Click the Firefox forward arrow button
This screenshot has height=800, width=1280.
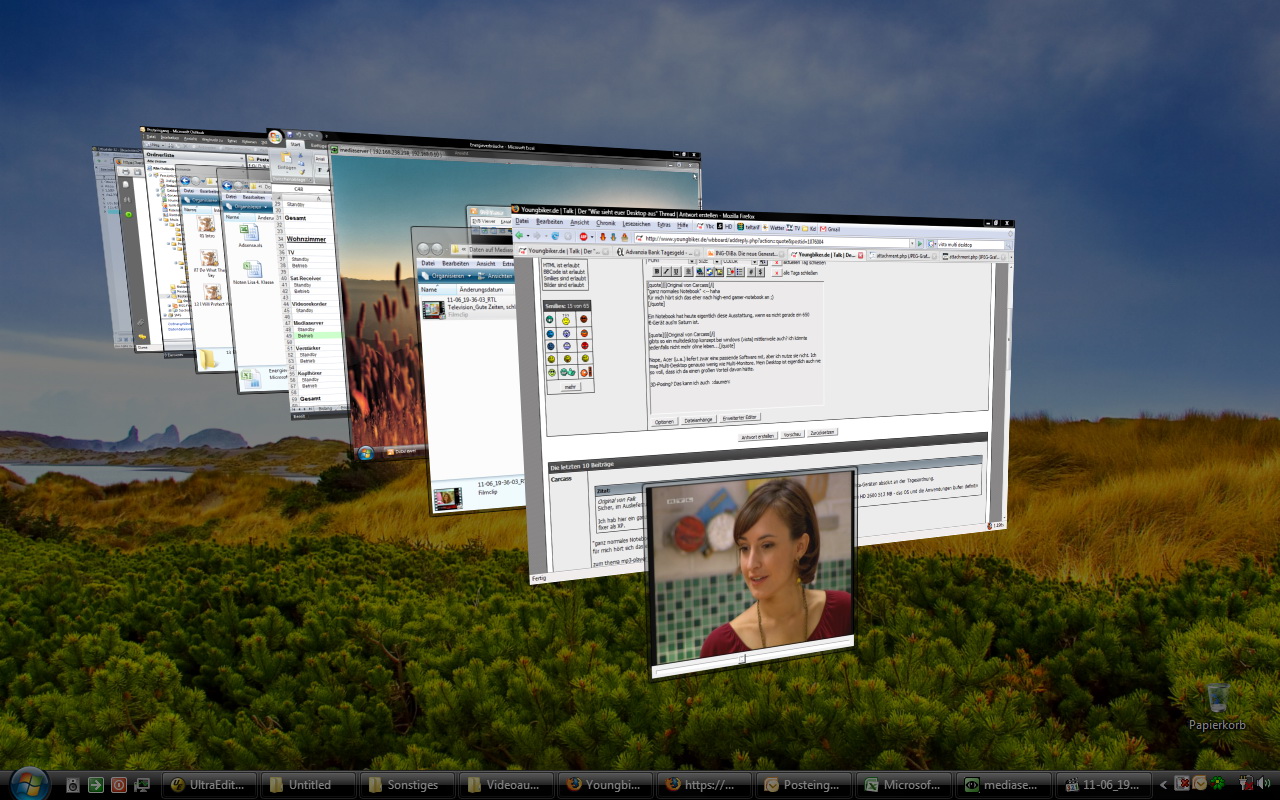click(537, 236)
